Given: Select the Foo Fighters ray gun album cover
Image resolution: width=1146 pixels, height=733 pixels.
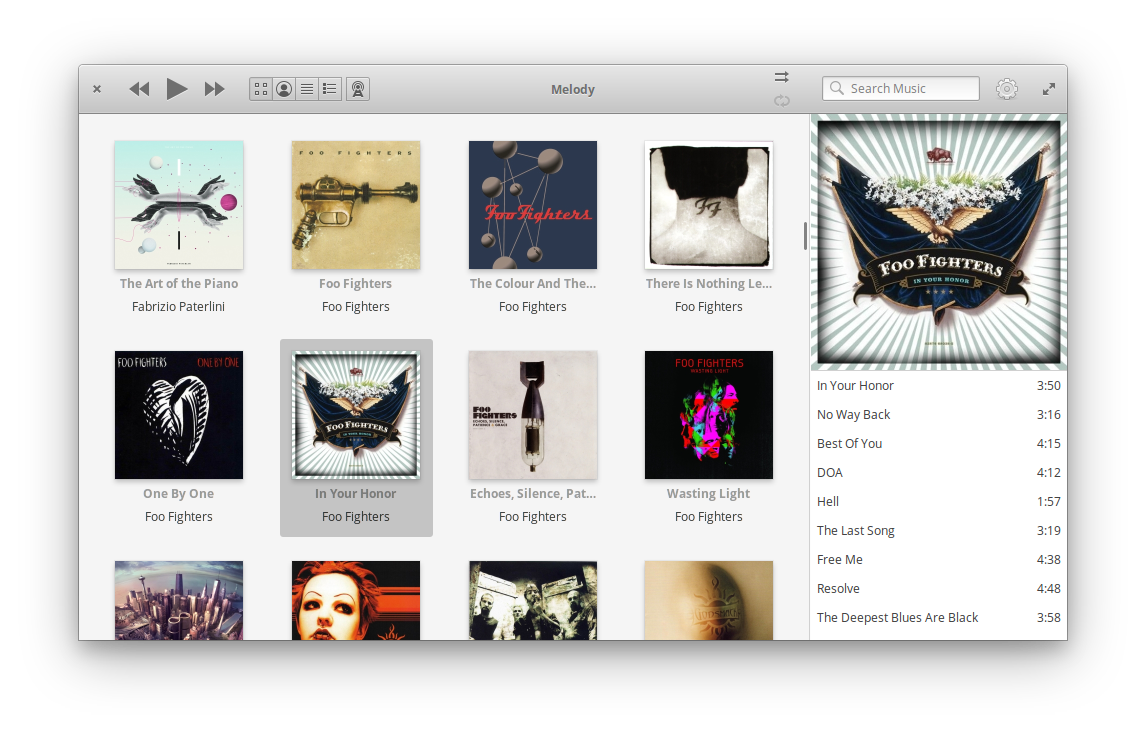Looking at the screenshot, I should click(x=356, y=205).
